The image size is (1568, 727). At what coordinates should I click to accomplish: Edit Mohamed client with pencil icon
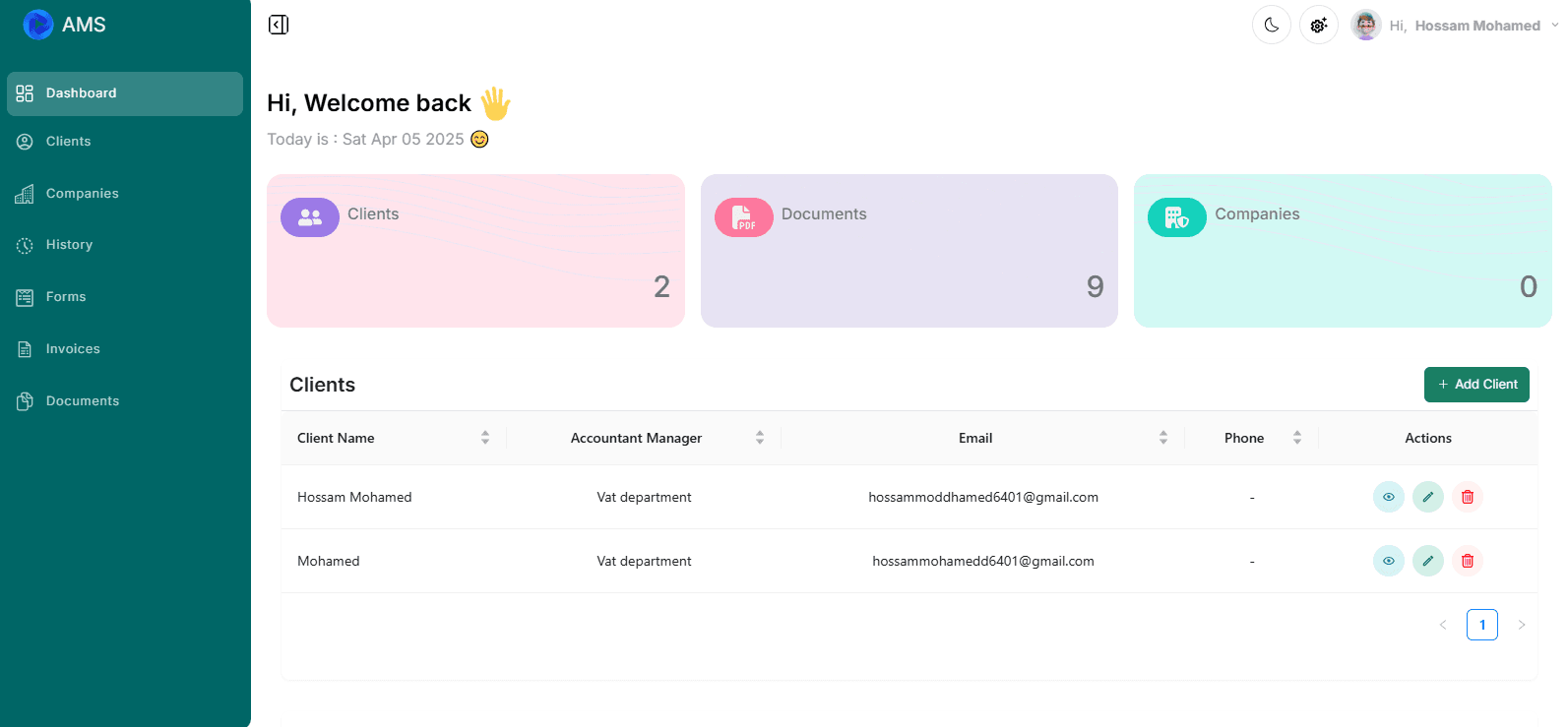pyautogui.click(x=1428, y=561)
